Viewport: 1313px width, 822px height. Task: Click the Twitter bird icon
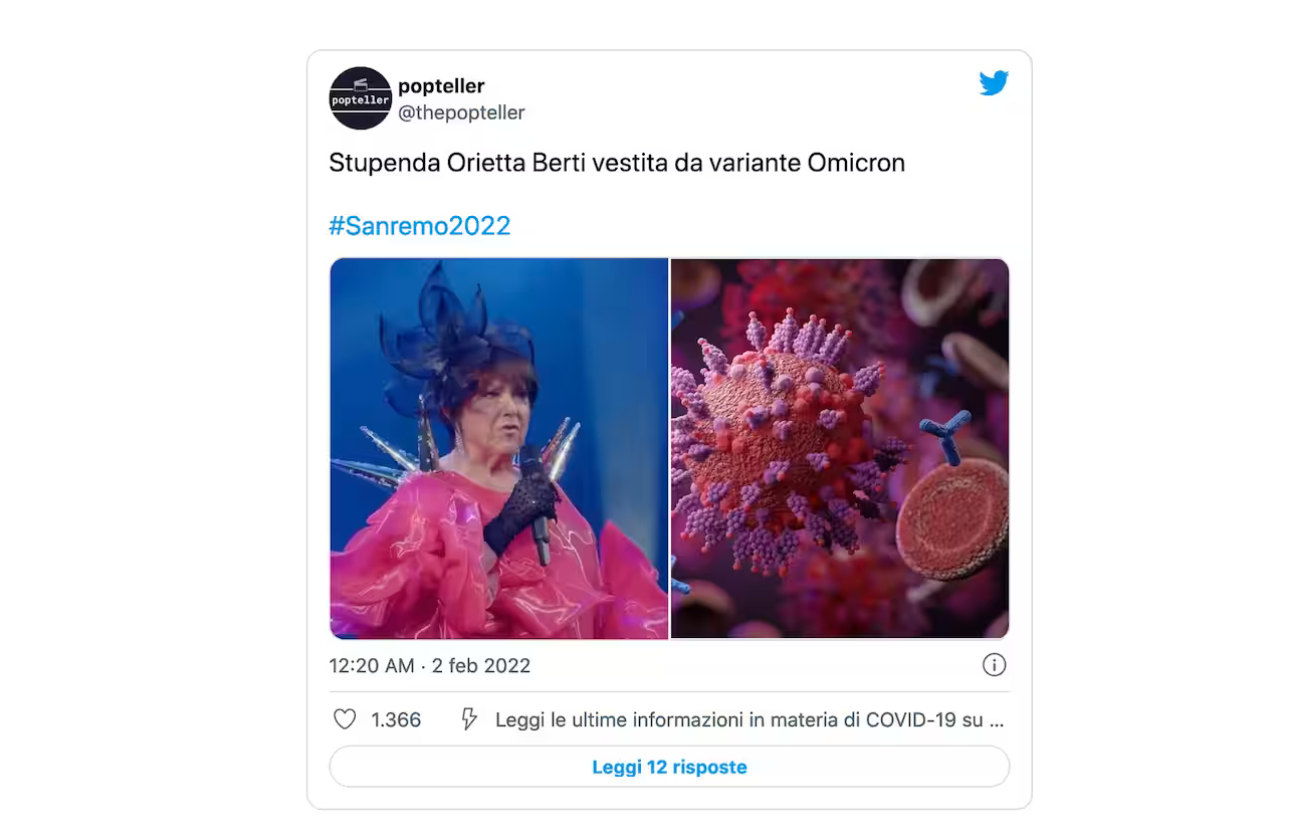(x=995, y=84)
